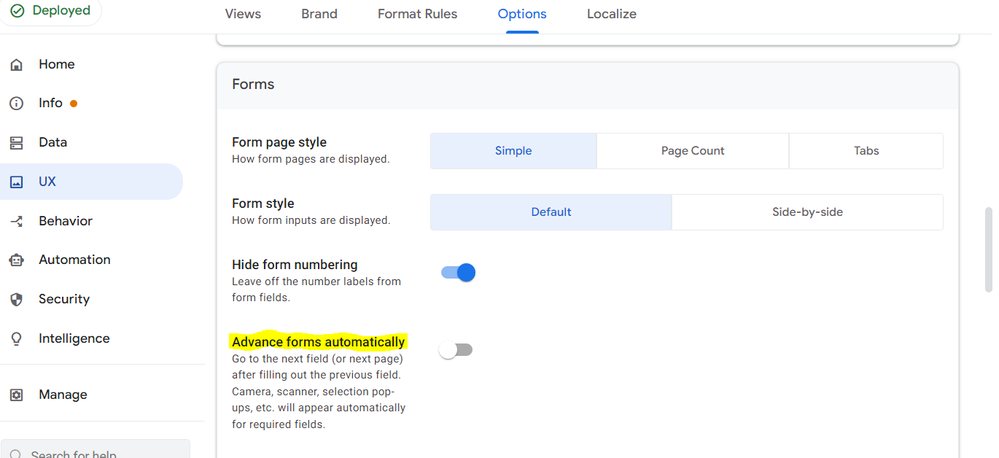The image size is (999, 458).
Task: Open the Manage section label
Action: (x=63, y=395)
